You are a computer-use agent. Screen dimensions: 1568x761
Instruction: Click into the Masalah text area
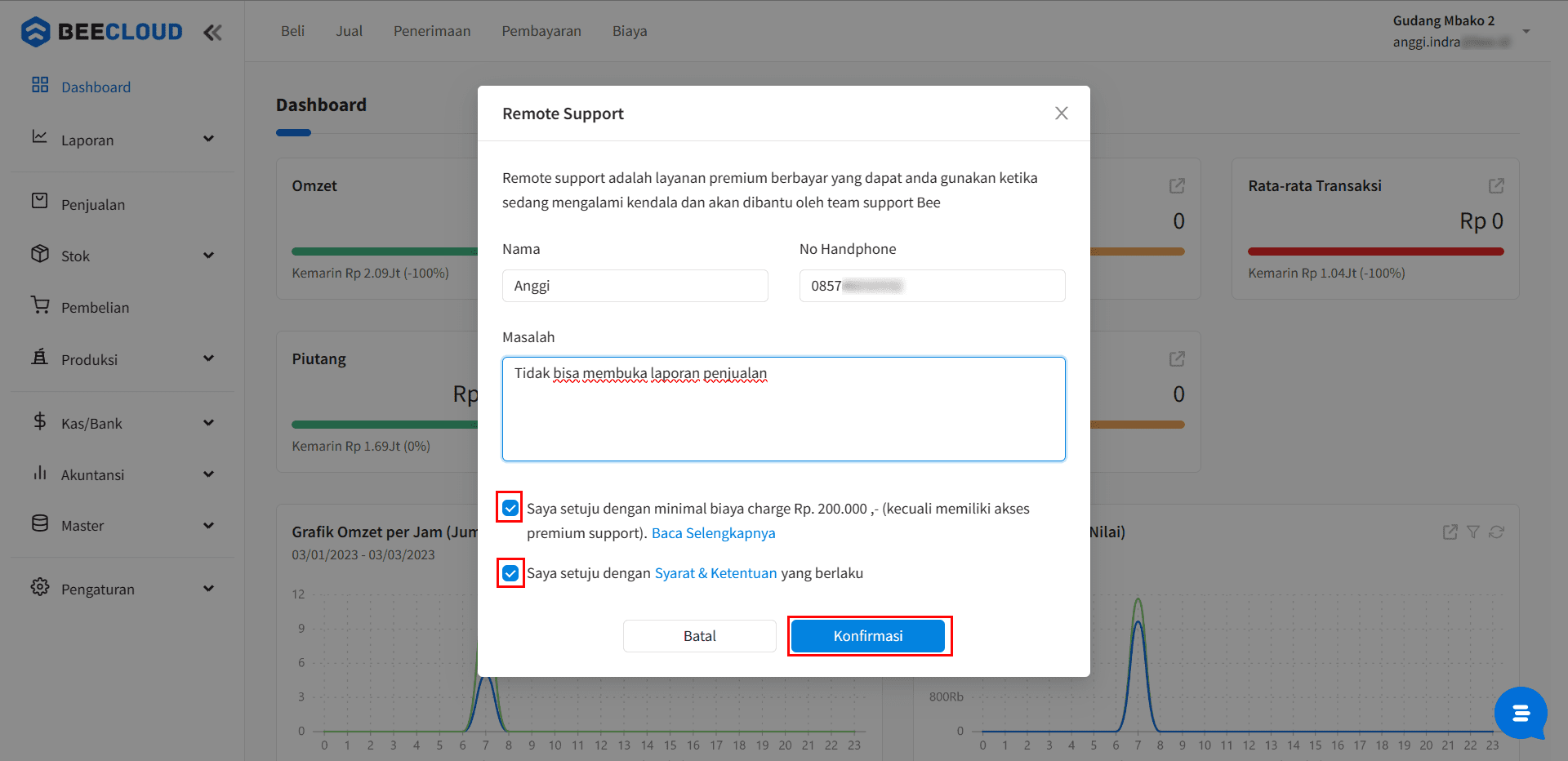tap(784, 409)
